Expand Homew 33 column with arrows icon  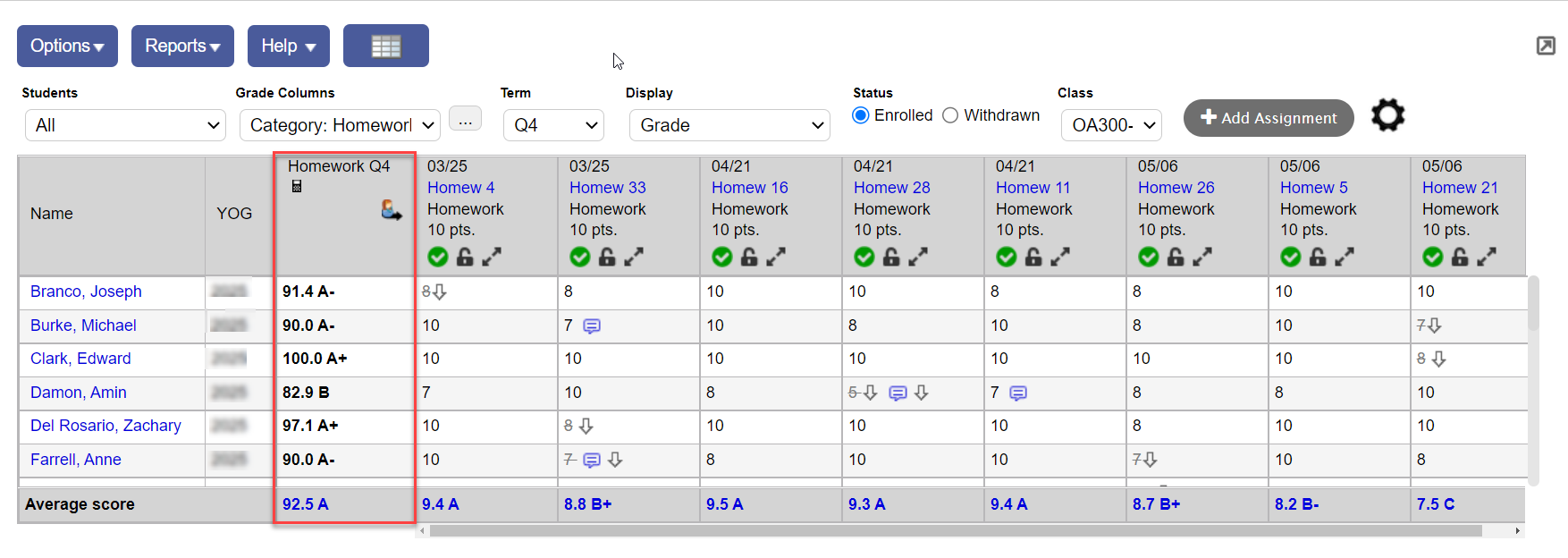[634, 257]
